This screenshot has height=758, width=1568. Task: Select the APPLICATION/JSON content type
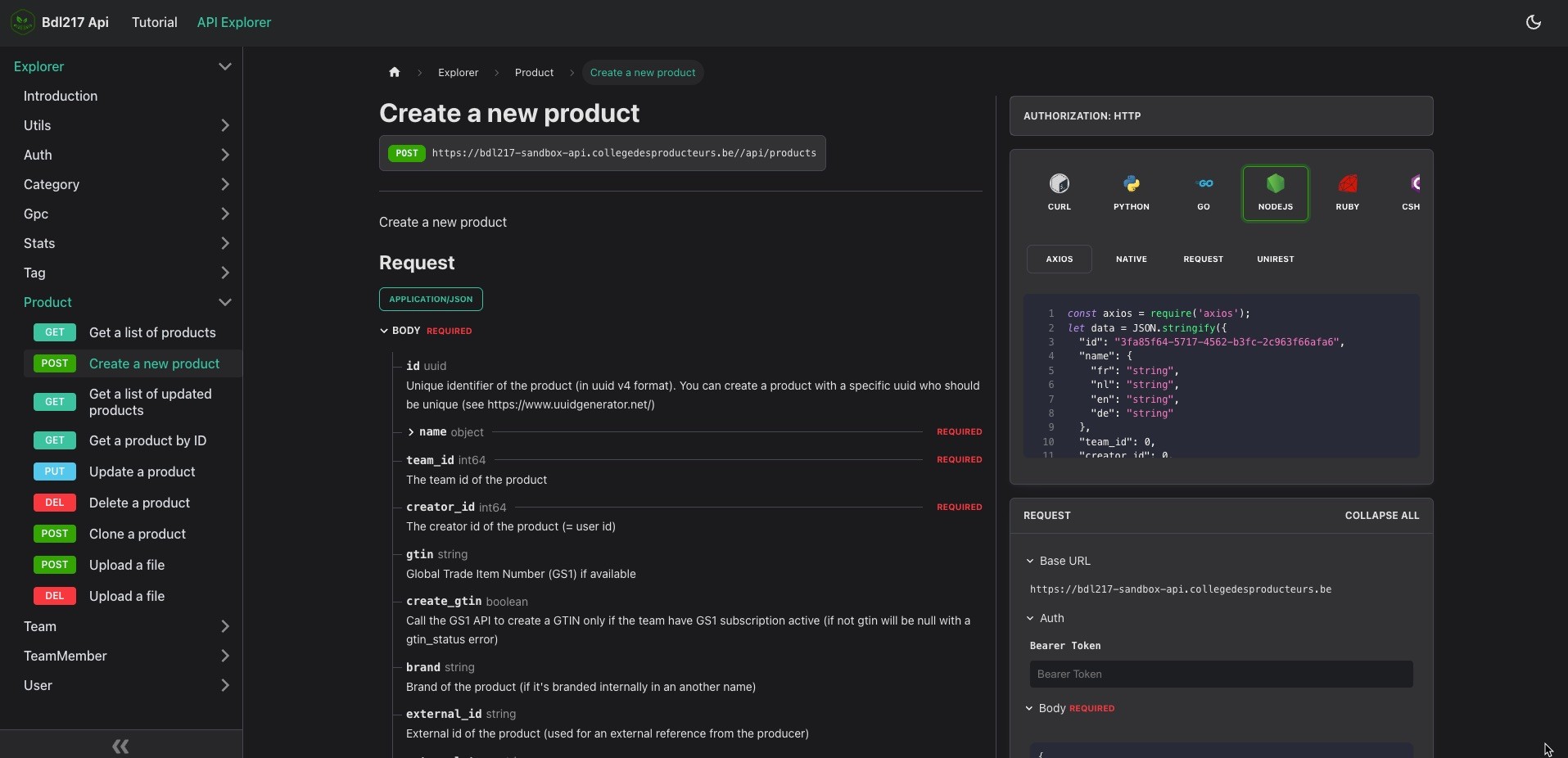(x=431, y=299)
